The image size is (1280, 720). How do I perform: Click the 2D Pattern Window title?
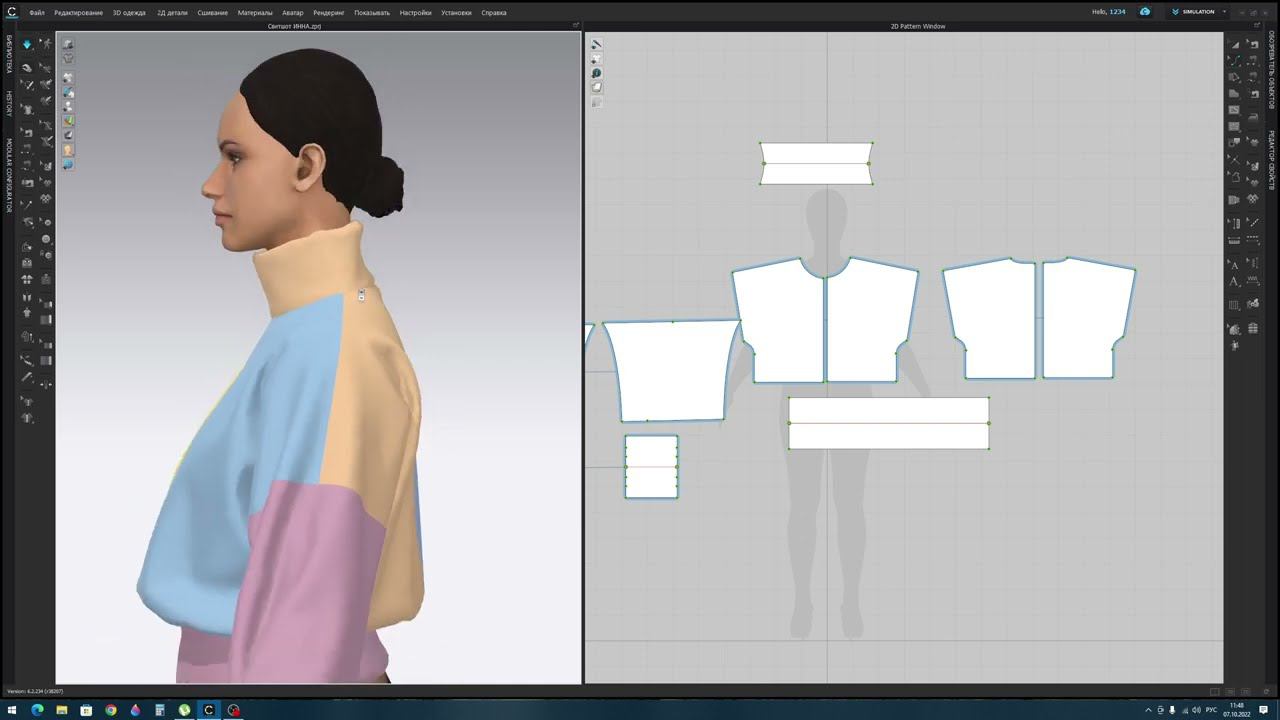[x=917, y=26]
